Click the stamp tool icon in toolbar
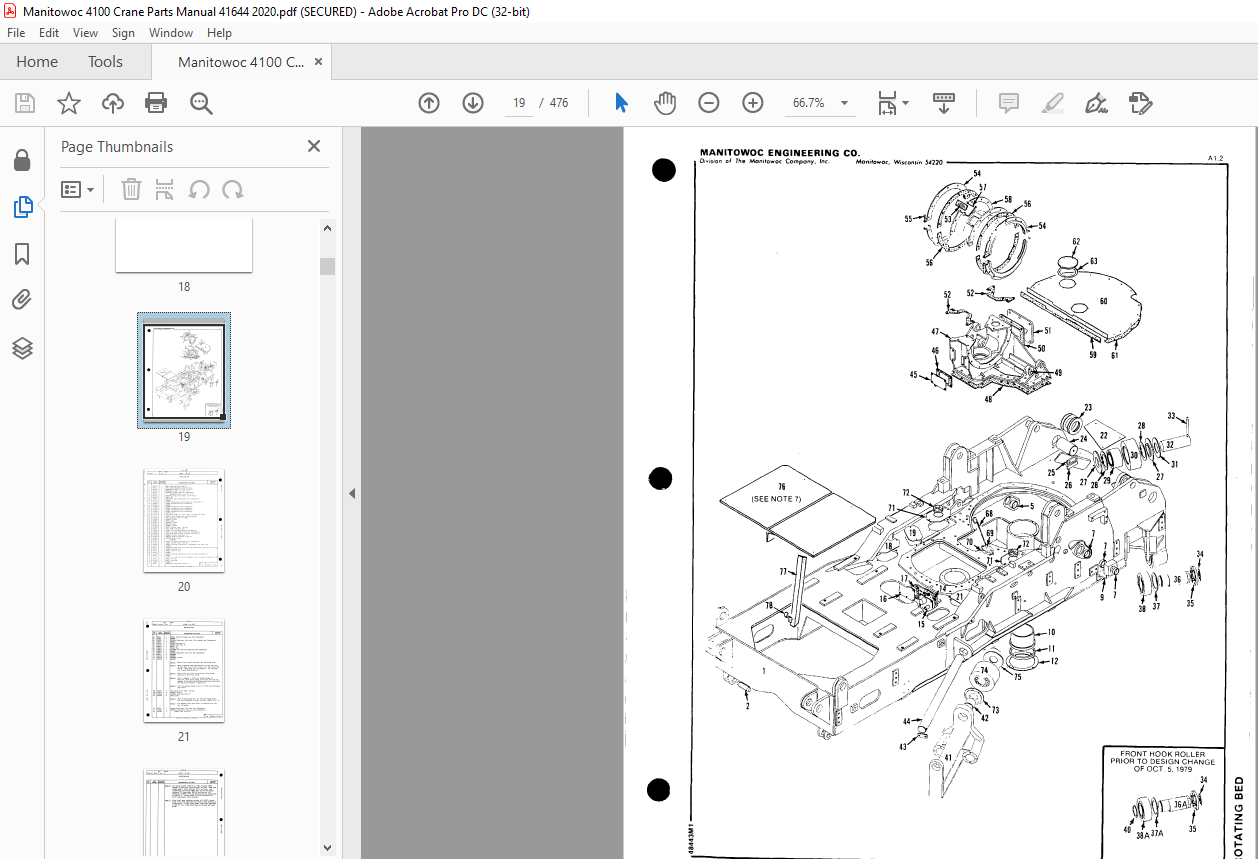 (x=1141, y=103)
